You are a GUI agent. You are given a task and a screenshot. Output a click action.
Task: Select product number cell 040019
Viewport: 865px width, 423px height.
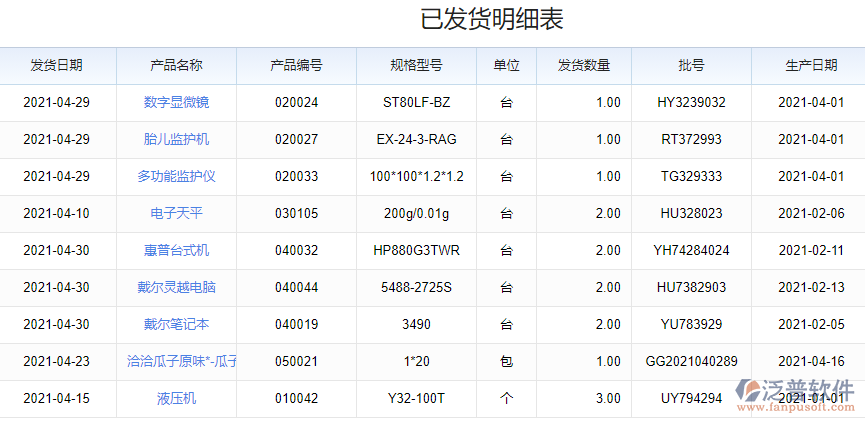click(297, 324)
